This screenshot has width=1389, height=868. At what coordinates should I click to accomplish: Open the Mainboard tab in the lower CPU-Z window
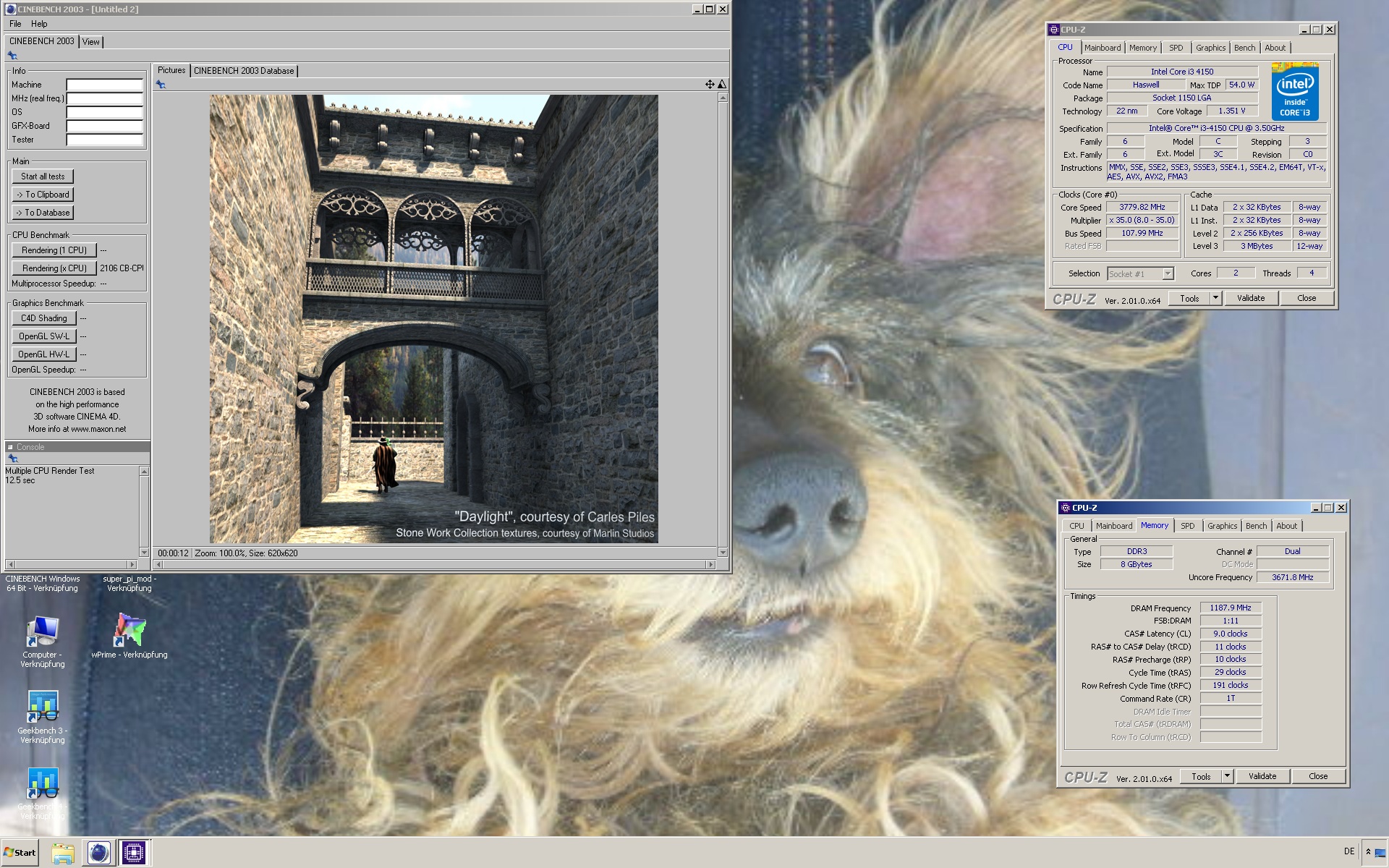(1114, 526)
